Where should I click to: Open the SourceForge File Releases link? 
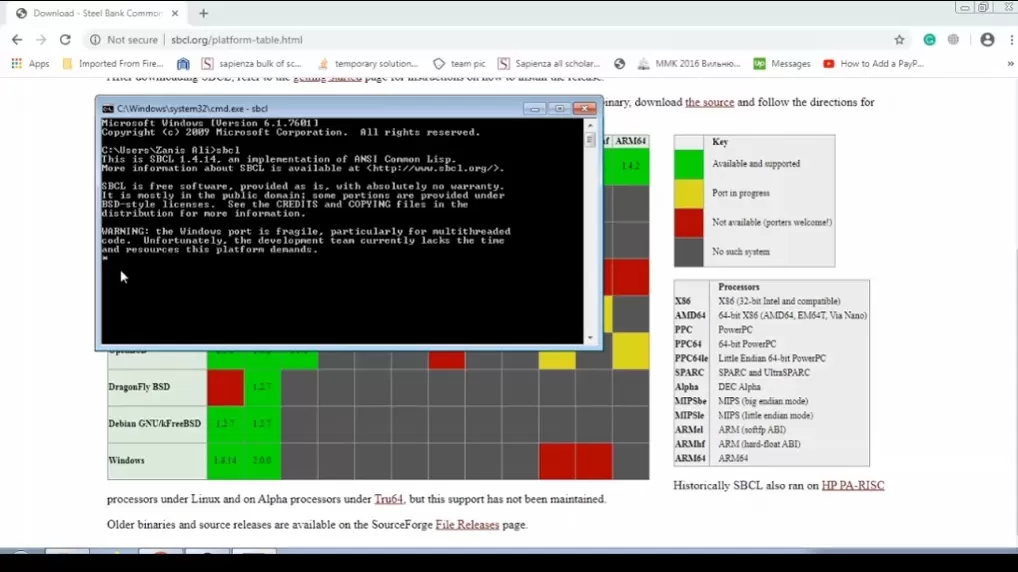[x=467, y=525]
